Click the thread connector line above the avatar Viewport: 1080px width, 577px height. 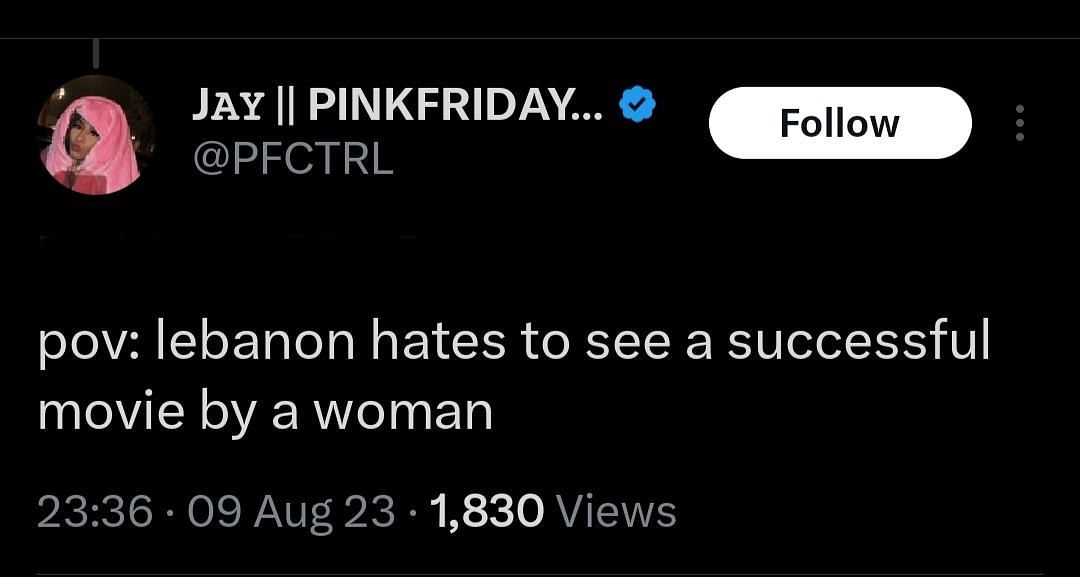[x=96, y=53]
